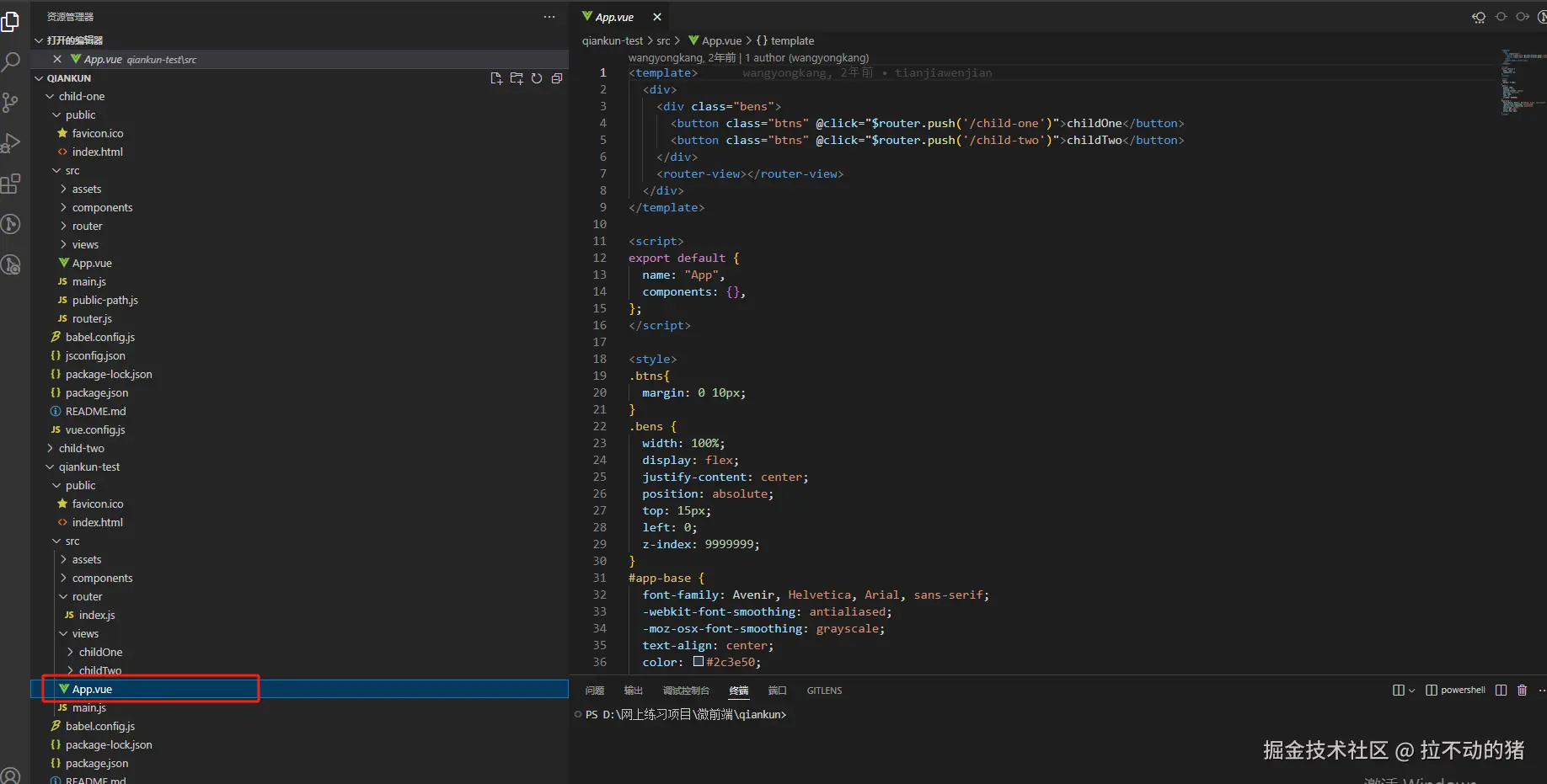Click the #2c3e50 color swatch on line 36

(x=699, y=662)
